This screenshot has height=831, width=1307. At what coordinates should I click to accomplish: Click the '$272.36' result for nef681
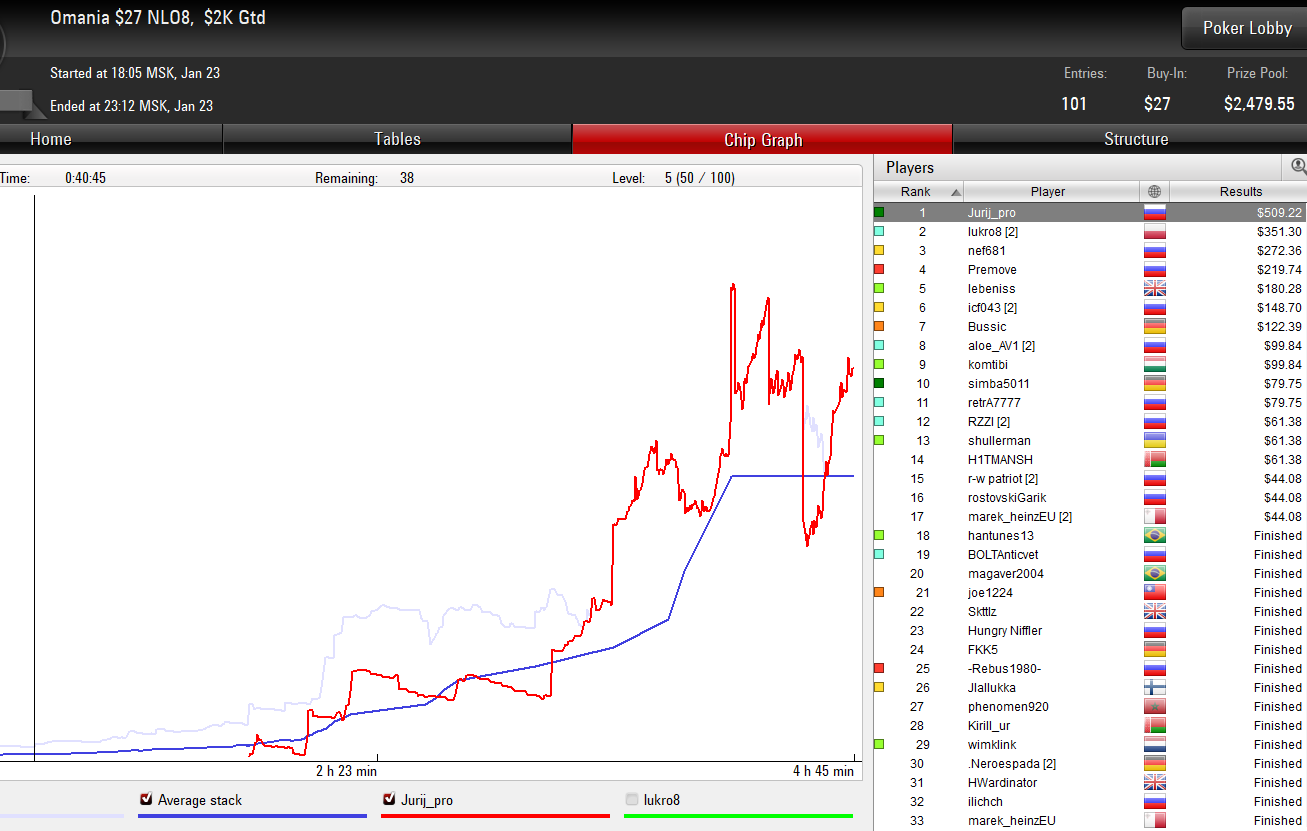[x=1280, y=250]
